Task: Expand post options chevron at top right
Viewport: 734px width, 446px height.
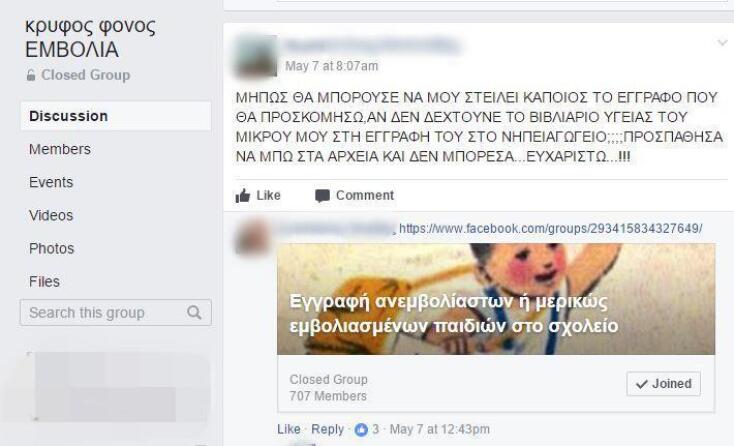Action: tap(722, 43)
